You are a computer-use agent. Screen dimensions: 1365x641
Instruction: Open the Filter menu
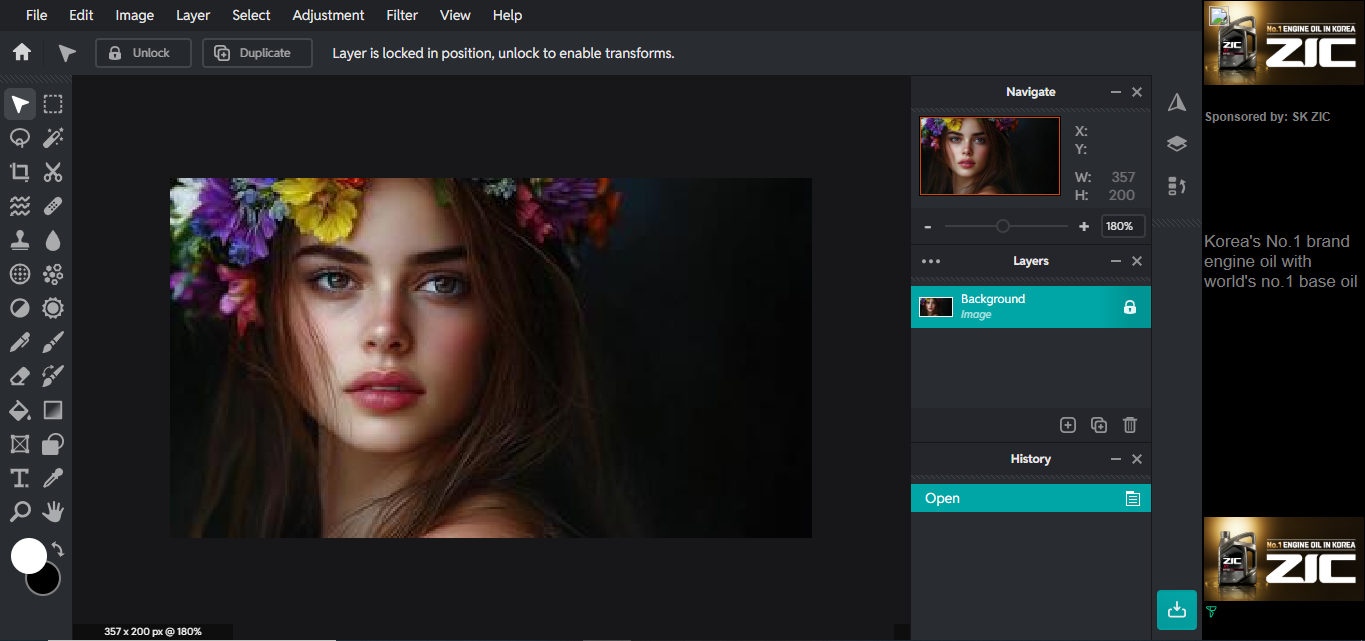402,15
